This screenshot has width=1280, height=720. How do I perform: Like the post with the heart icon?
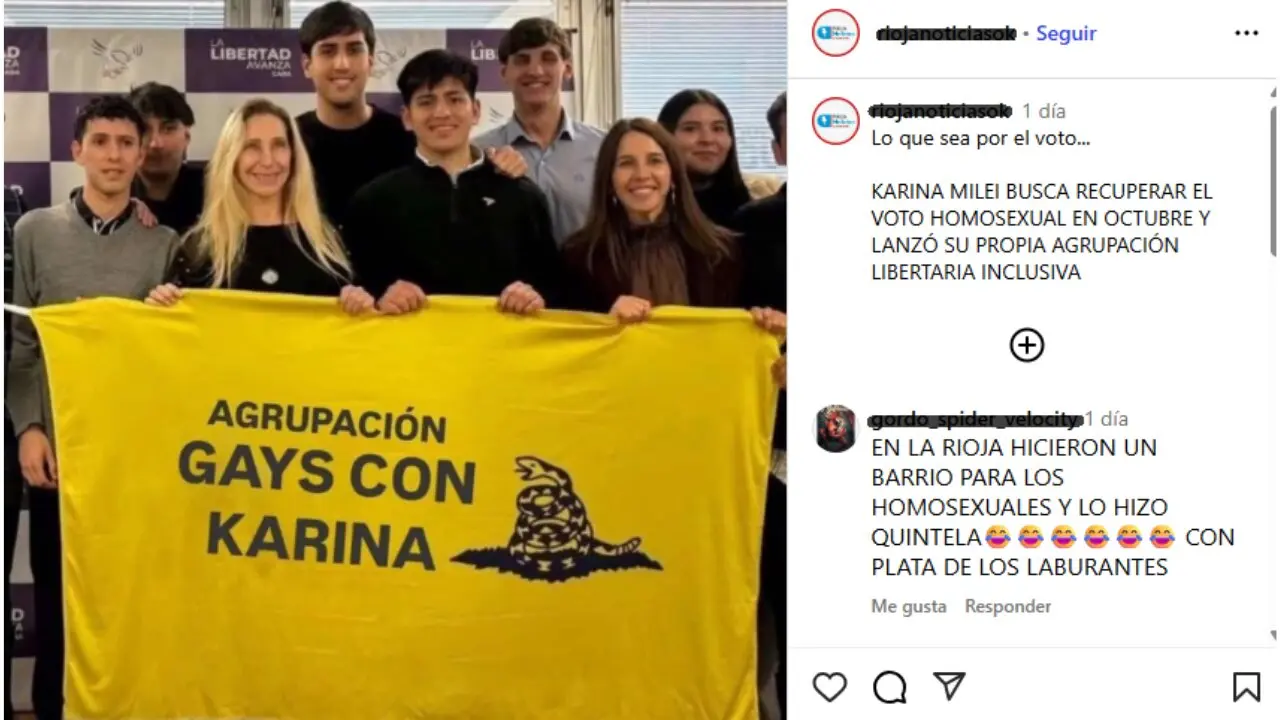829,687
